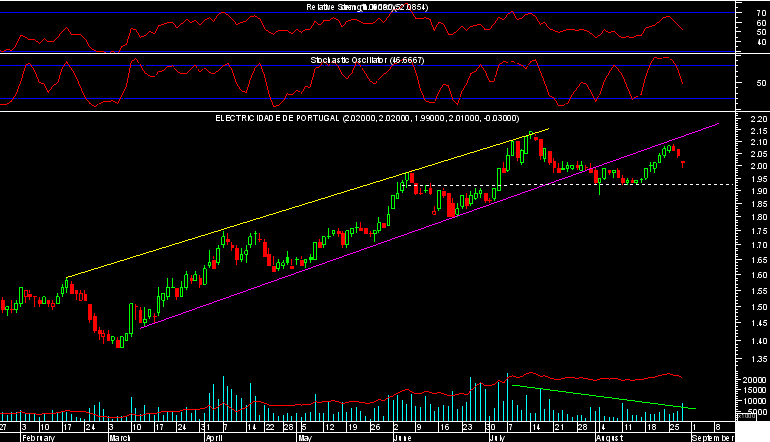The width and height of the screenshot is (770, 442).
Task: Click the 60 level label on RSI axis
Action: tap(761, 23)
